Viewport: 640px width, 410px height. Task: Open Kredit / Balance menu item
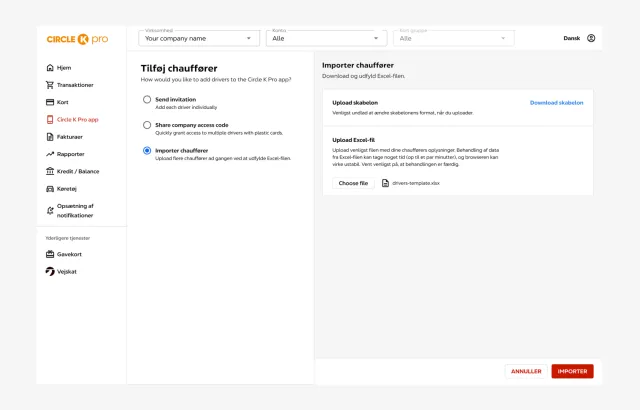(78, 171)
